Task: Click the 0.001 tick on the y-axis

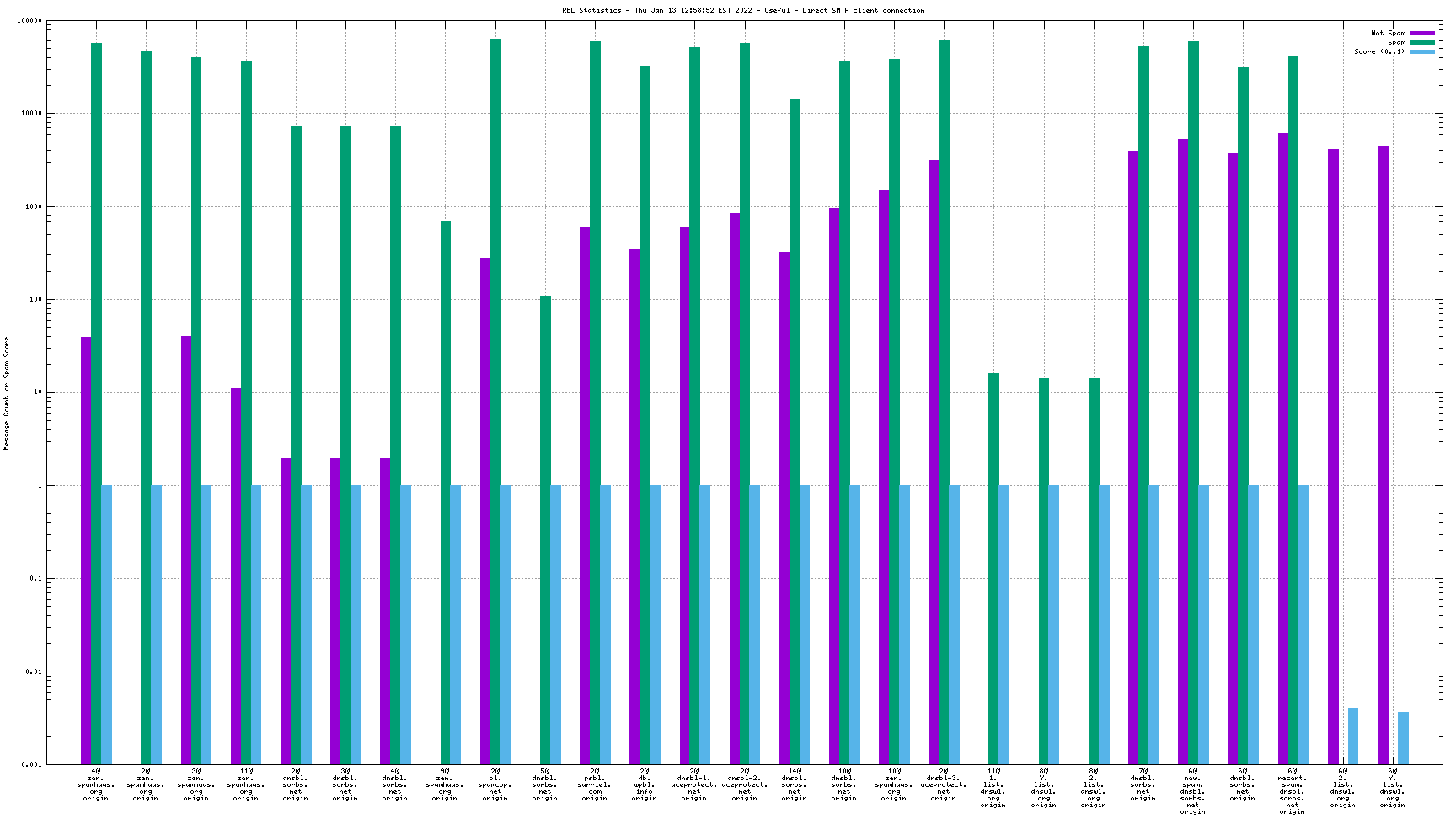Action: coord(32,764)
